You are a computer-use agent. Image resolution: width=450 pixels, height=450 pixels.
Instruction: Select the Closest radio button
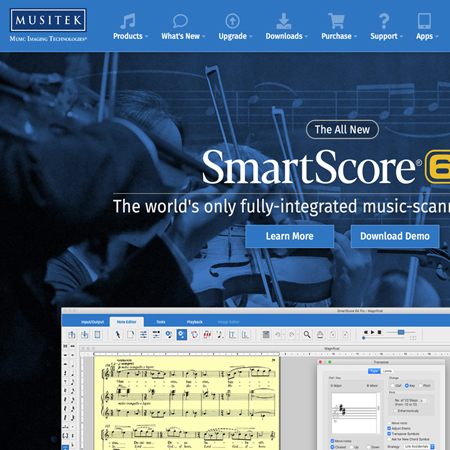pyautogui.click(x=332, y=447)
